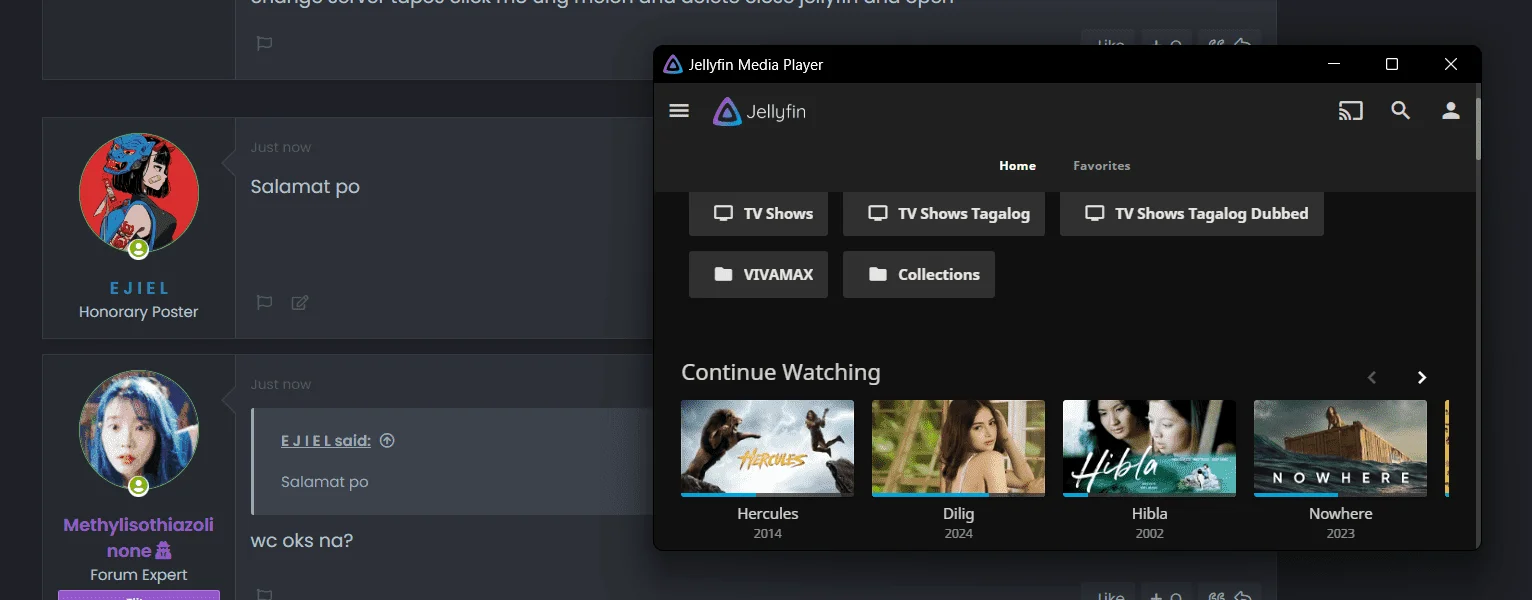Image resolution: width=1532 pixels, height=600 pixels.
Task: Click online status badge on Methylisothiazolinone avatar
Action: pyautogui.click(x=138, y=486)
